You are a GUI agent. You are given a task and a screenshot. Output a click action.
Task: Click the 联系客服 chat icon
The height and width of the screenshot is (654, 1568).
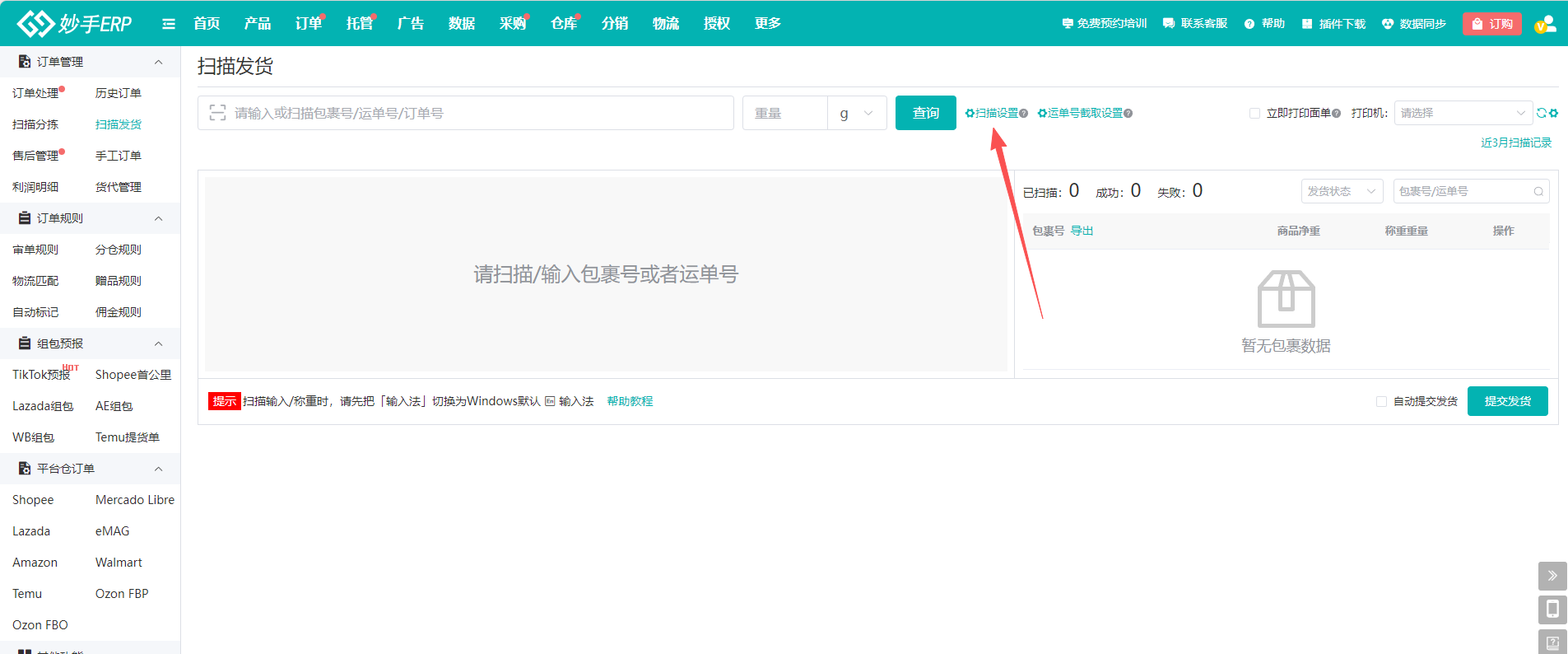pyautogui.click(x=1169, y=24)
